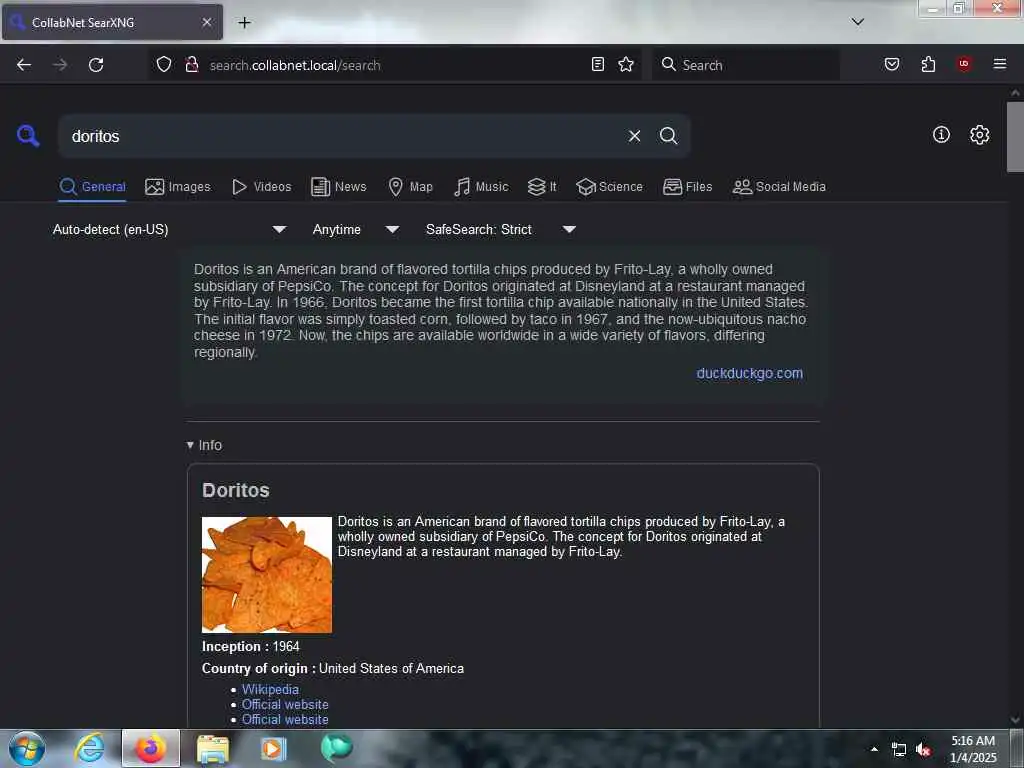1024x768 pixels.
Task: Open a new tab with plus button
Action: pyautogui.click(x=244, y=23)
